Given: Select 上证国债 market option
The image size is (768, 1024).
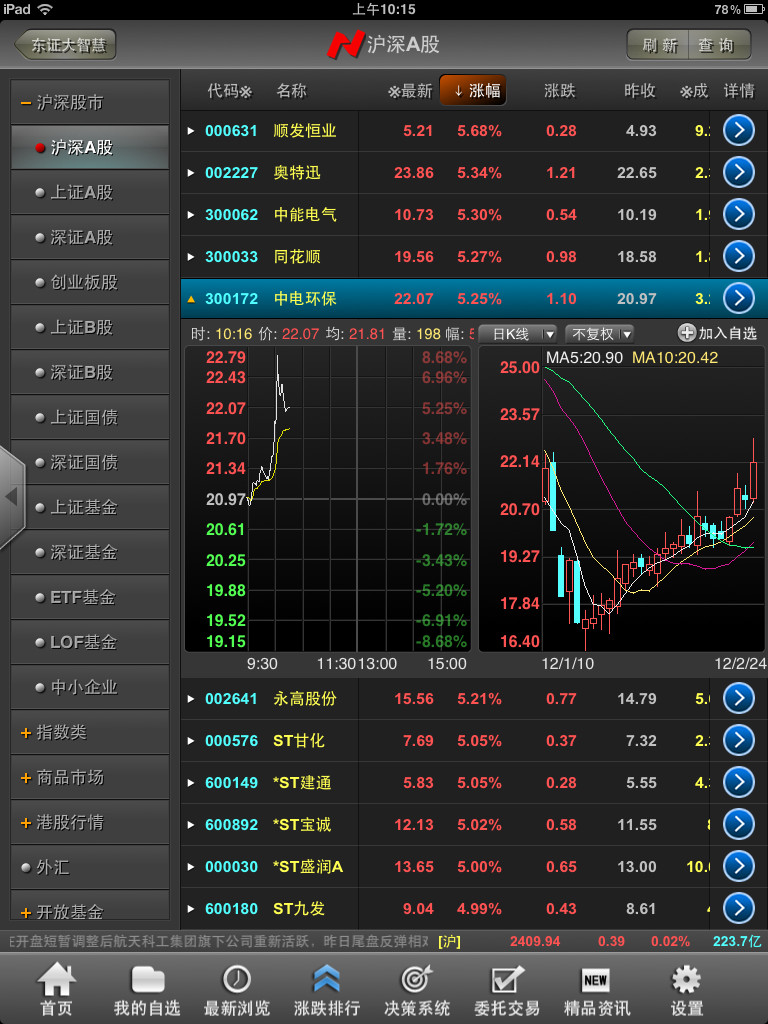Looking at the screenshot, I should coord(90,417).
